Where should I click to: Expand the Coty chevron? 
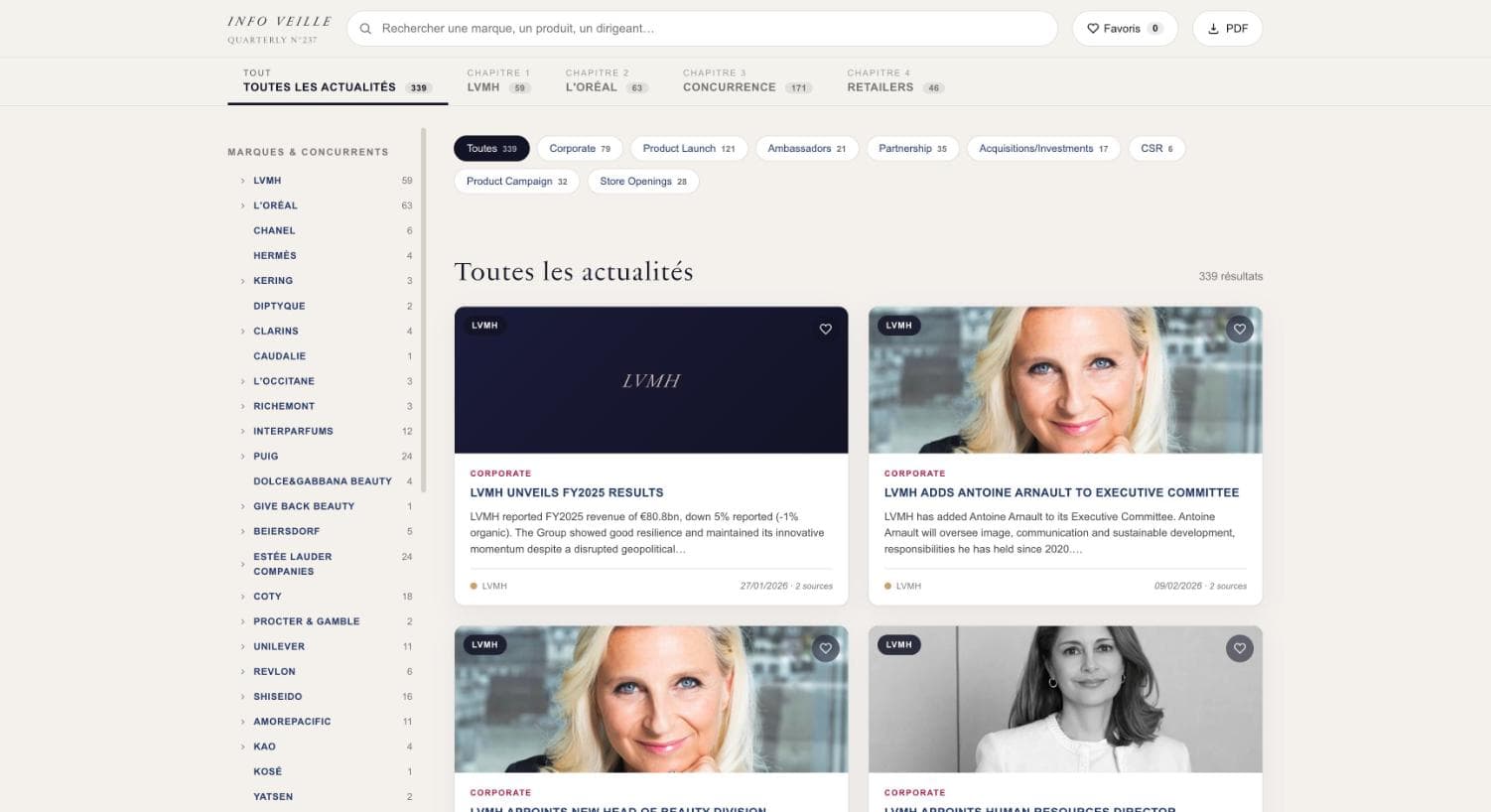click(242, 597)
